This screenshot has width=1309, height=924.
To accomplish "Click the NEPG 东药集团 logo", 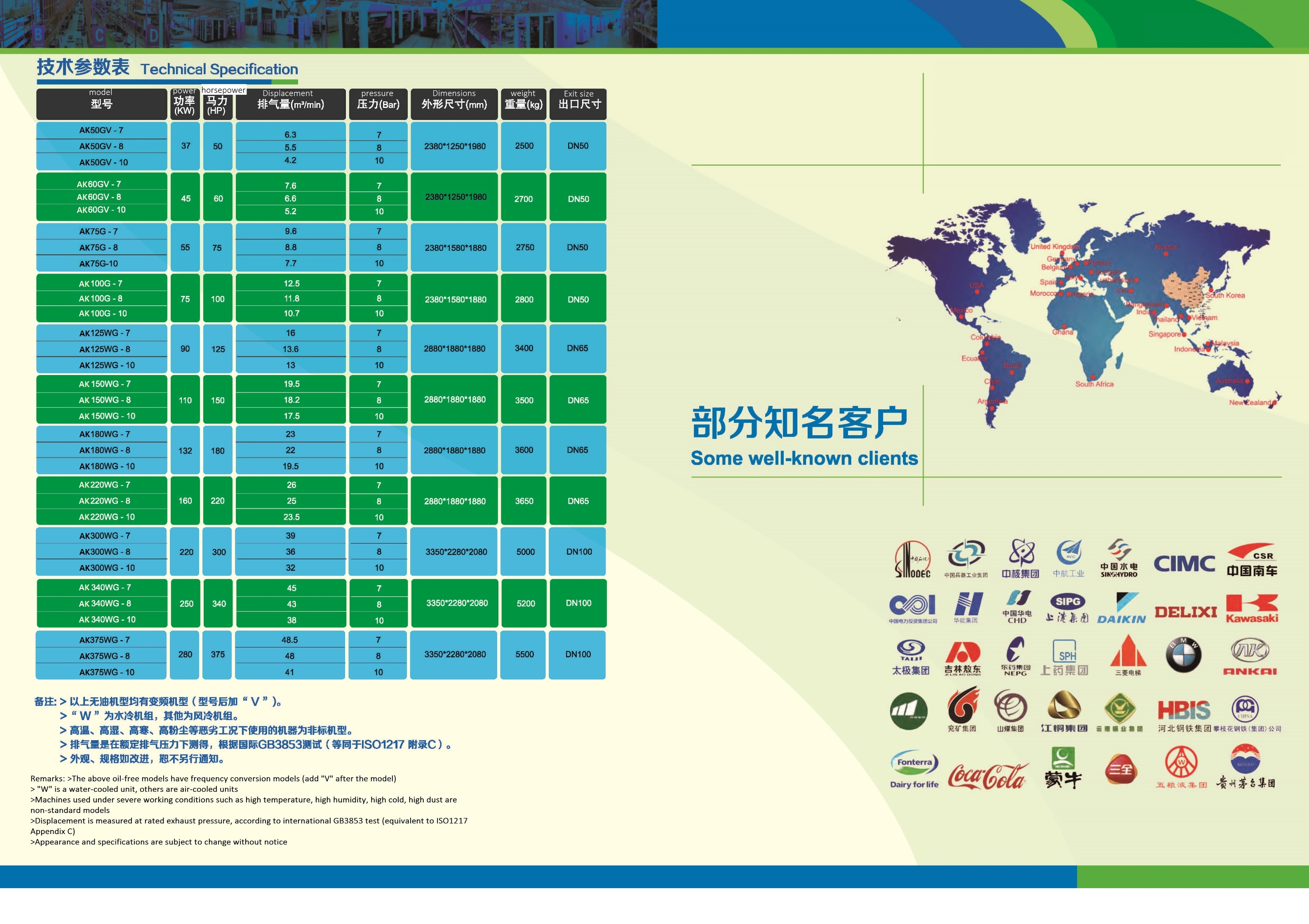I will [x=1015, y=657].
